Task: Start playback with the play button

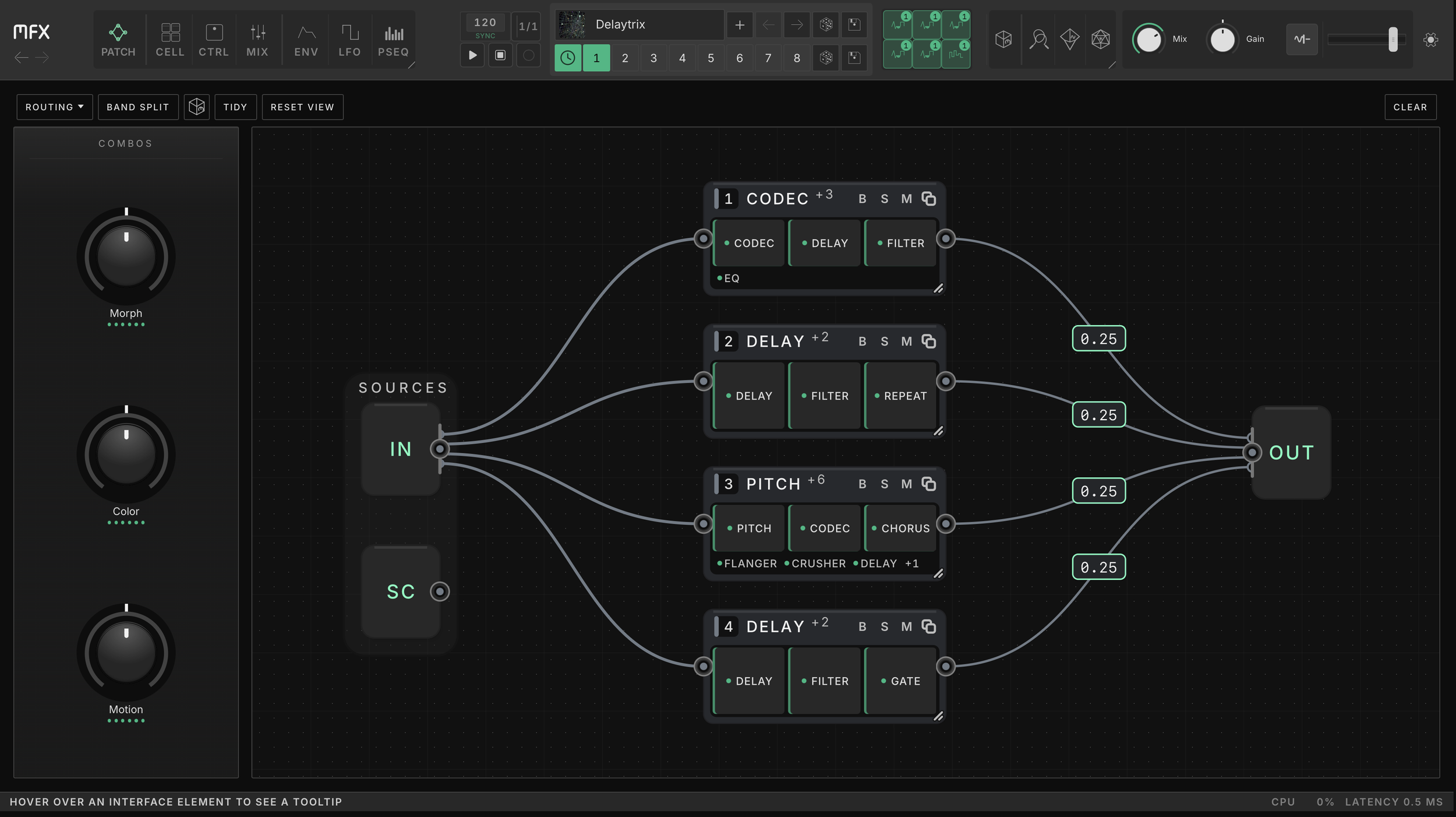Action: point(472,55)
